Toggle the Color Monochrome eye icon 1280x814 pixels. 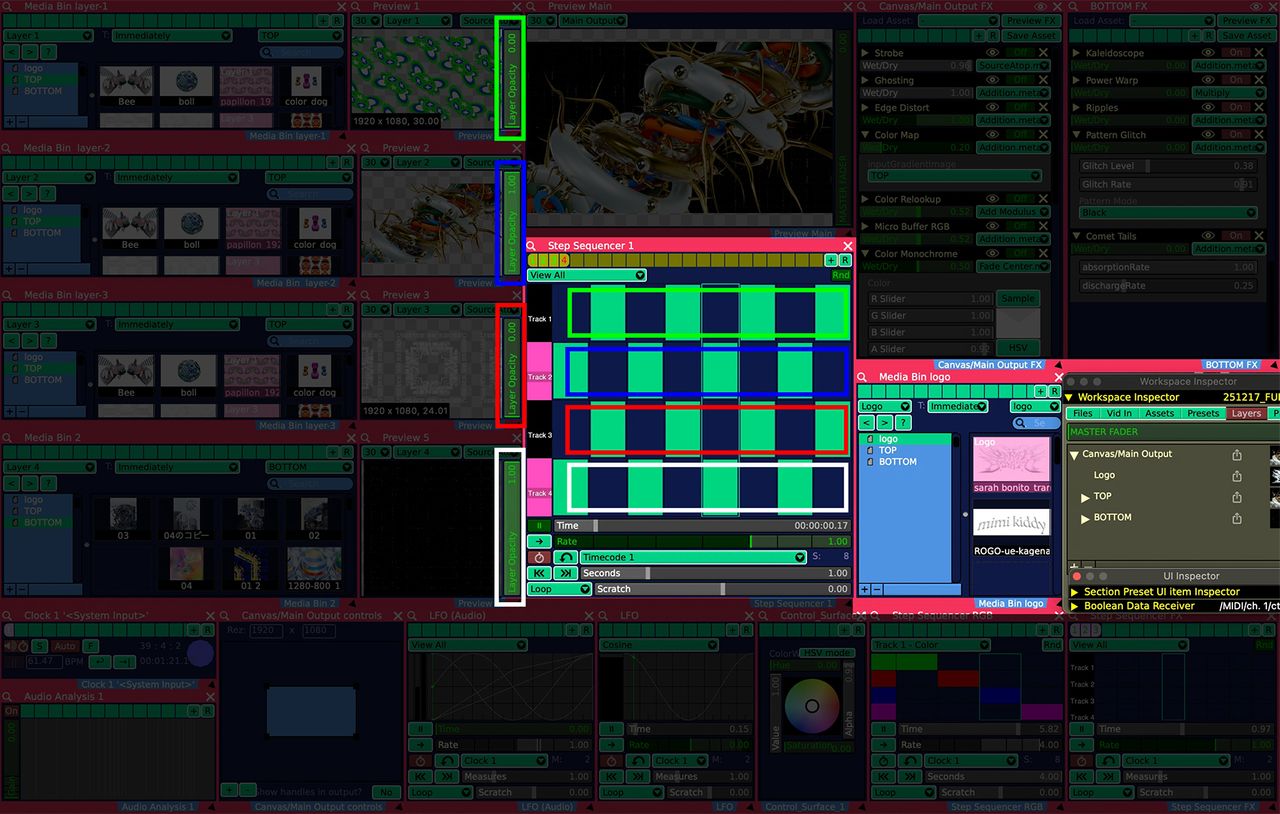(x=993, y=254)
